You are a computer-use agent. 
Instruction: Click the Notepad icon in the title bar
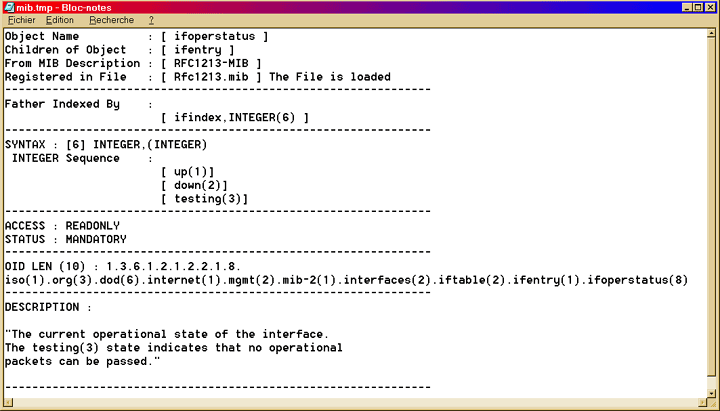click(9, 6)
